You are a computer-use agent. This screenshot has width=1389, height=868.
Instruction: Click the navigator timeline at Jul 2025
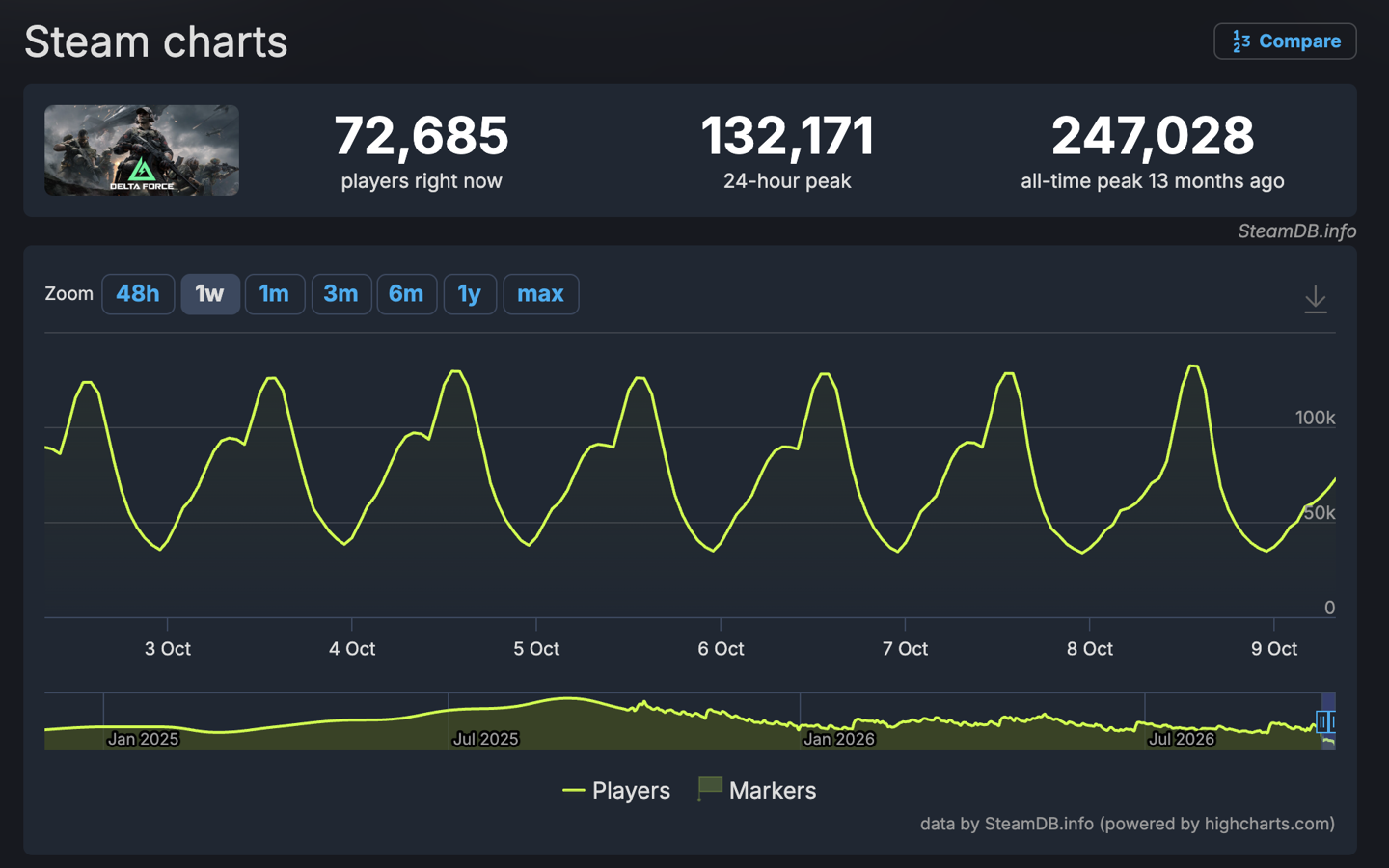click(485, 739)
